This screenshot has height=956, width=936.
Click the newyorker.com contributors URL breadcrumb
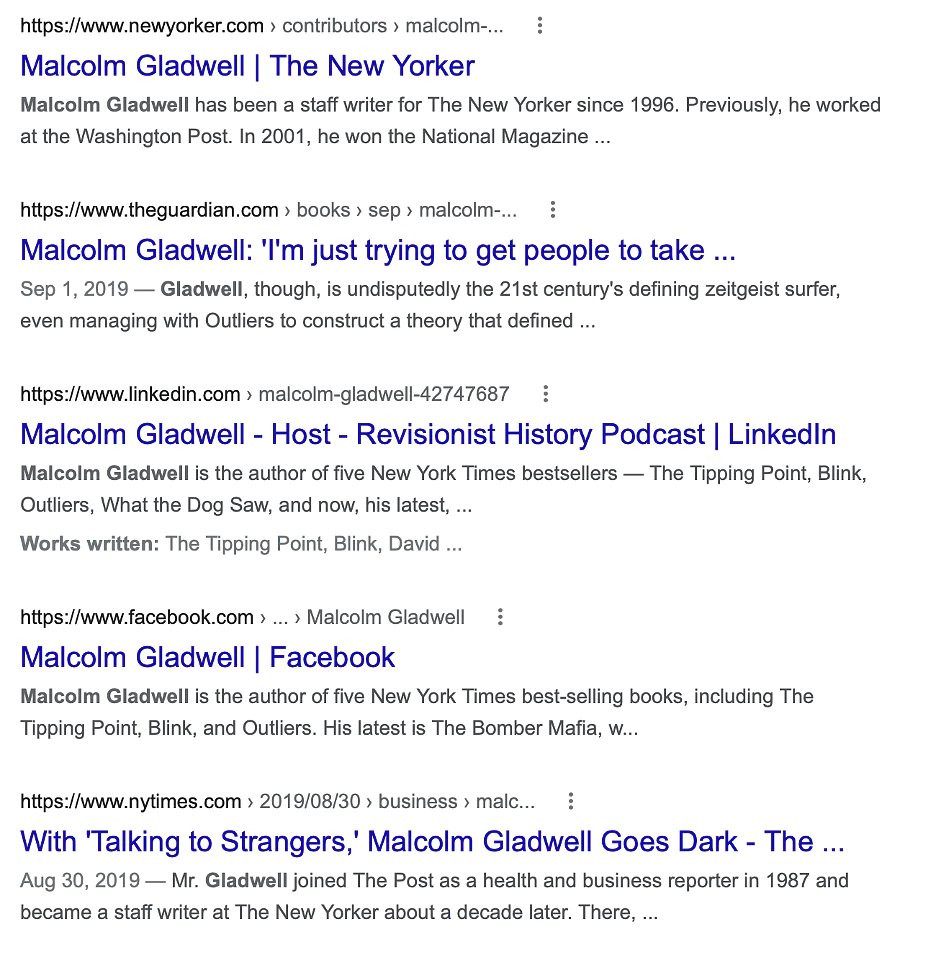(x=262, y=26)
